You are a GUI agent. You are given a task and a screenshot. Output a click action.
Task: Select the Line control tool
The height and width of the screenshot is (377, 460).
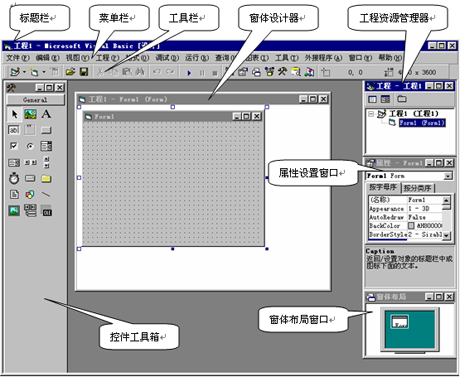46,194
